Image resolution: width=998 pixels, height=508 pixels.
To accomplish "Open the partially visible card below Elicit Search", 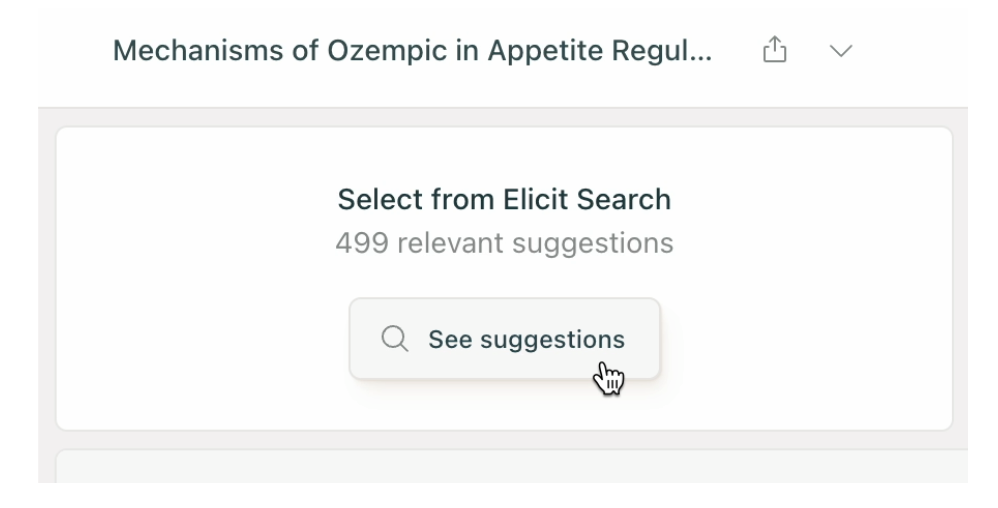I will (x=512, y=466).
